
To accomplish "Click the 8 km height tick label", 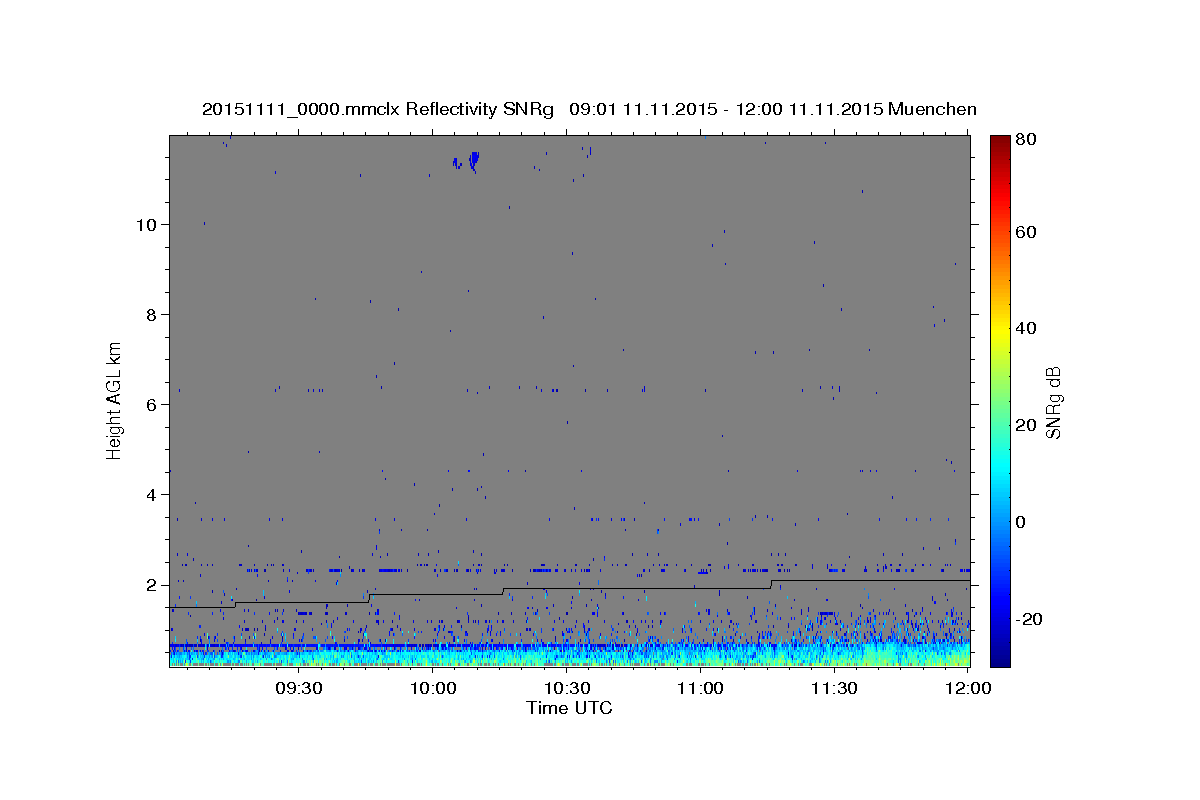I will click(x=150, y=314).
